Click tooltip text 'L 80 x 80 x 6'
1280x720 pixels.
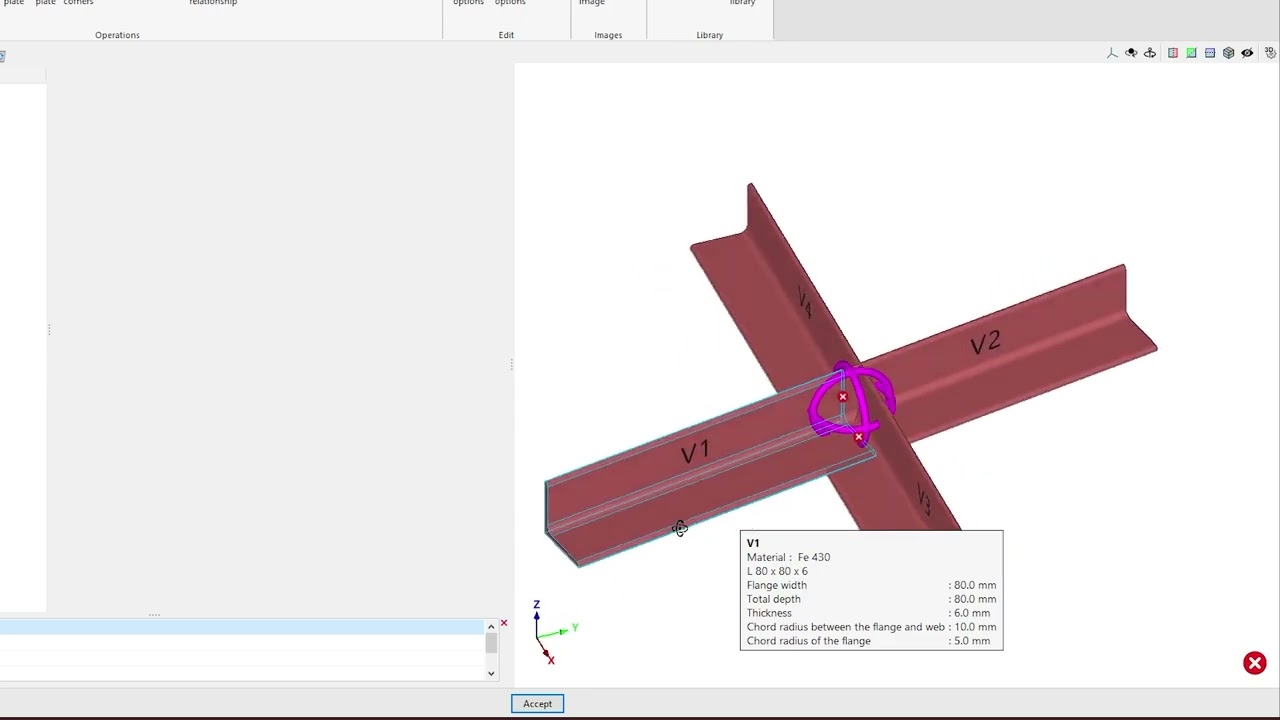click(x=777, y=571)
